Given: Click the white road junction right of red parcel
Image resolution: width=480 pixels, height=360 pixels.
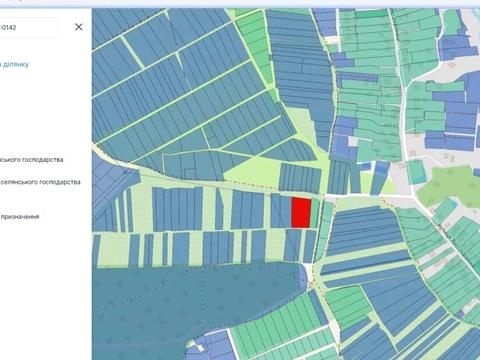Looking at the screenshot, I should [x=327, y=197].
